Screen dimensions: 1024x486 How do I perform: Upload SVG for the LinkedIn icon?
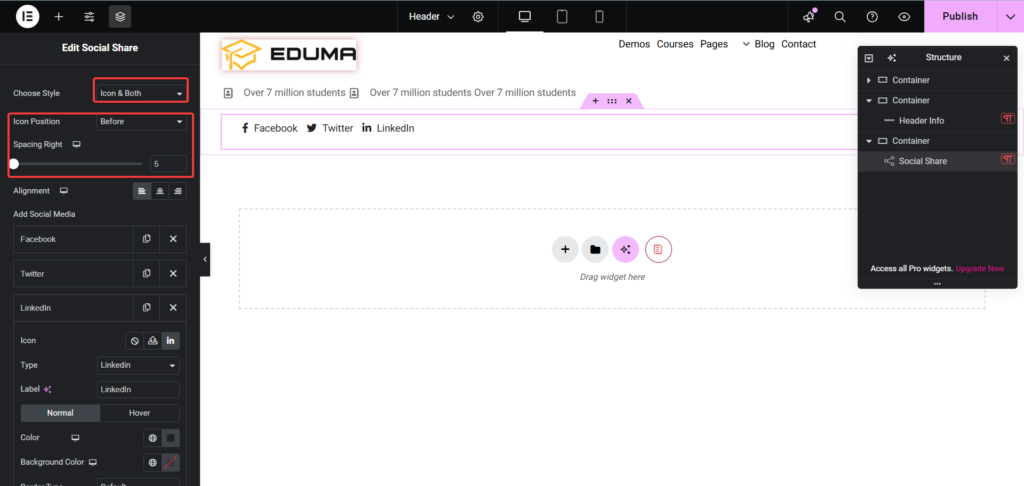(x=153, y=340)
